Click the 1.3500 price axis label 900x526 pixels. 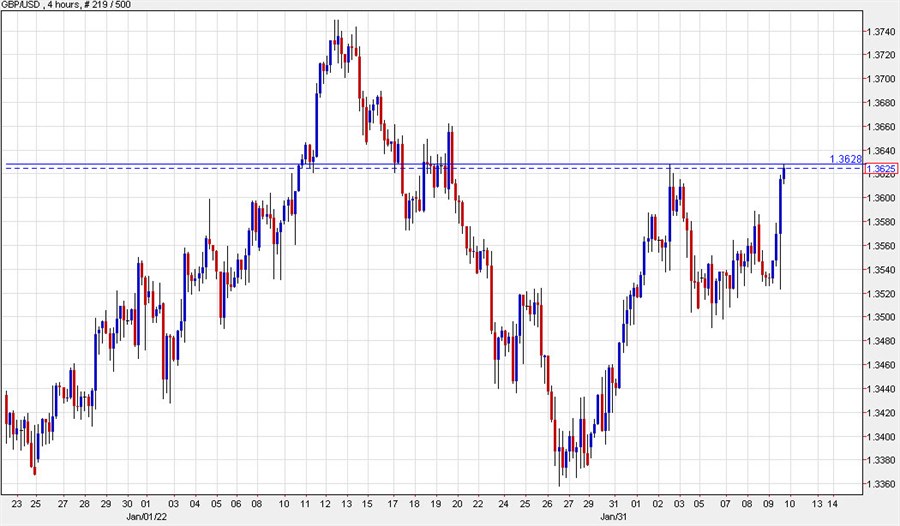pos(880,318)
